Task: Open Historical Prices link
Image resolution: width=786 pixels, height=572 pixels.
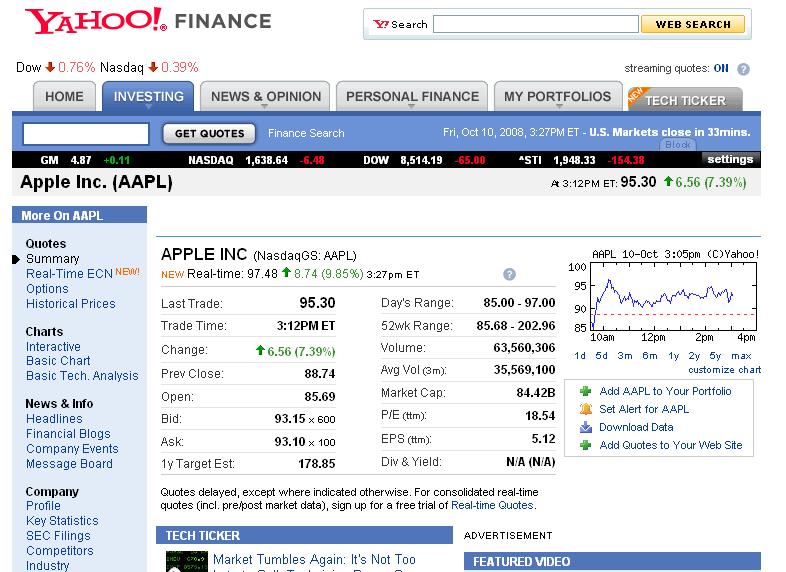Action: coord(71,304)
